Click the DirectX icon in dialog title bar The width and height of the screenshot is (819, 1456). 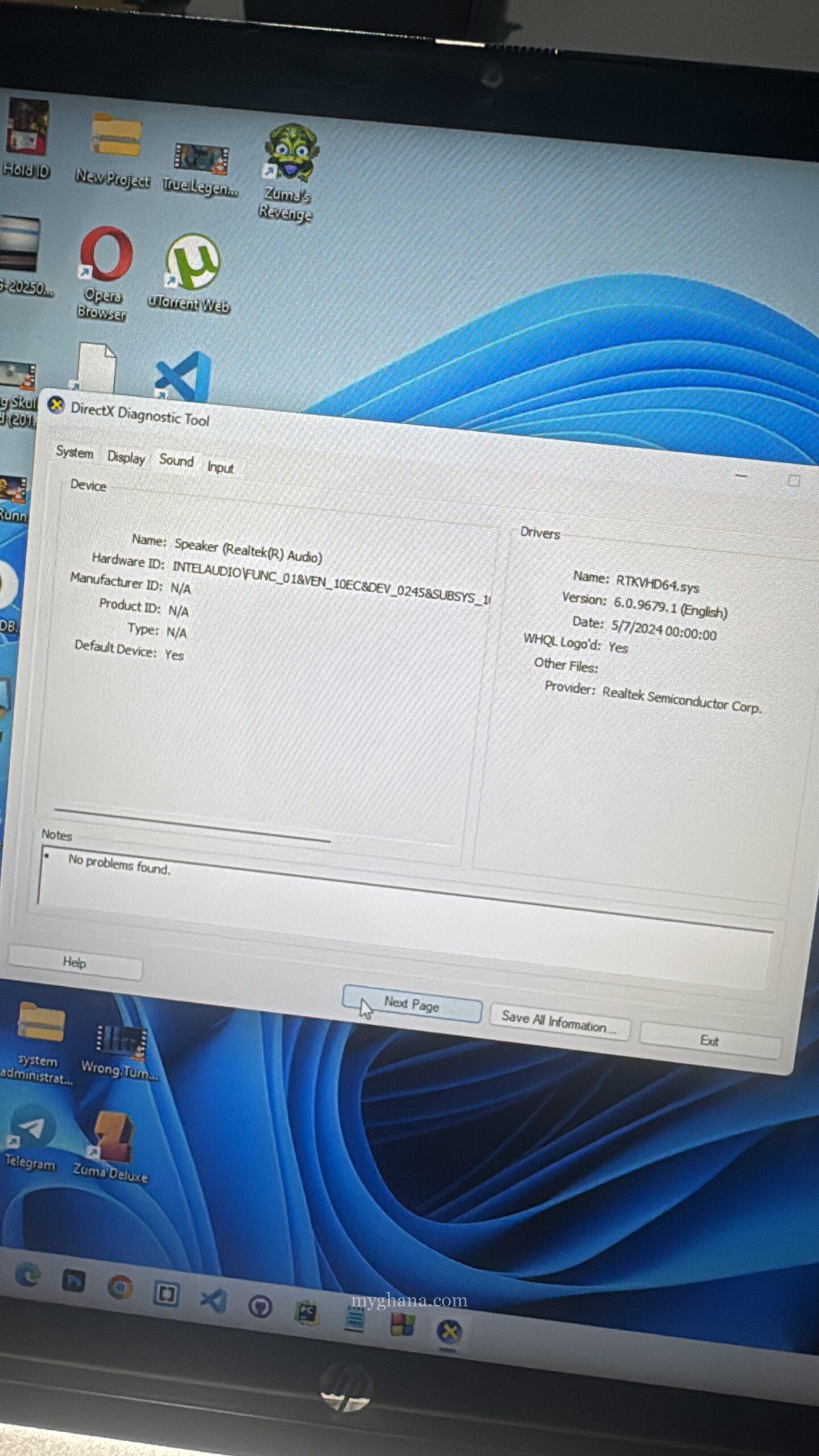point(55,406)
